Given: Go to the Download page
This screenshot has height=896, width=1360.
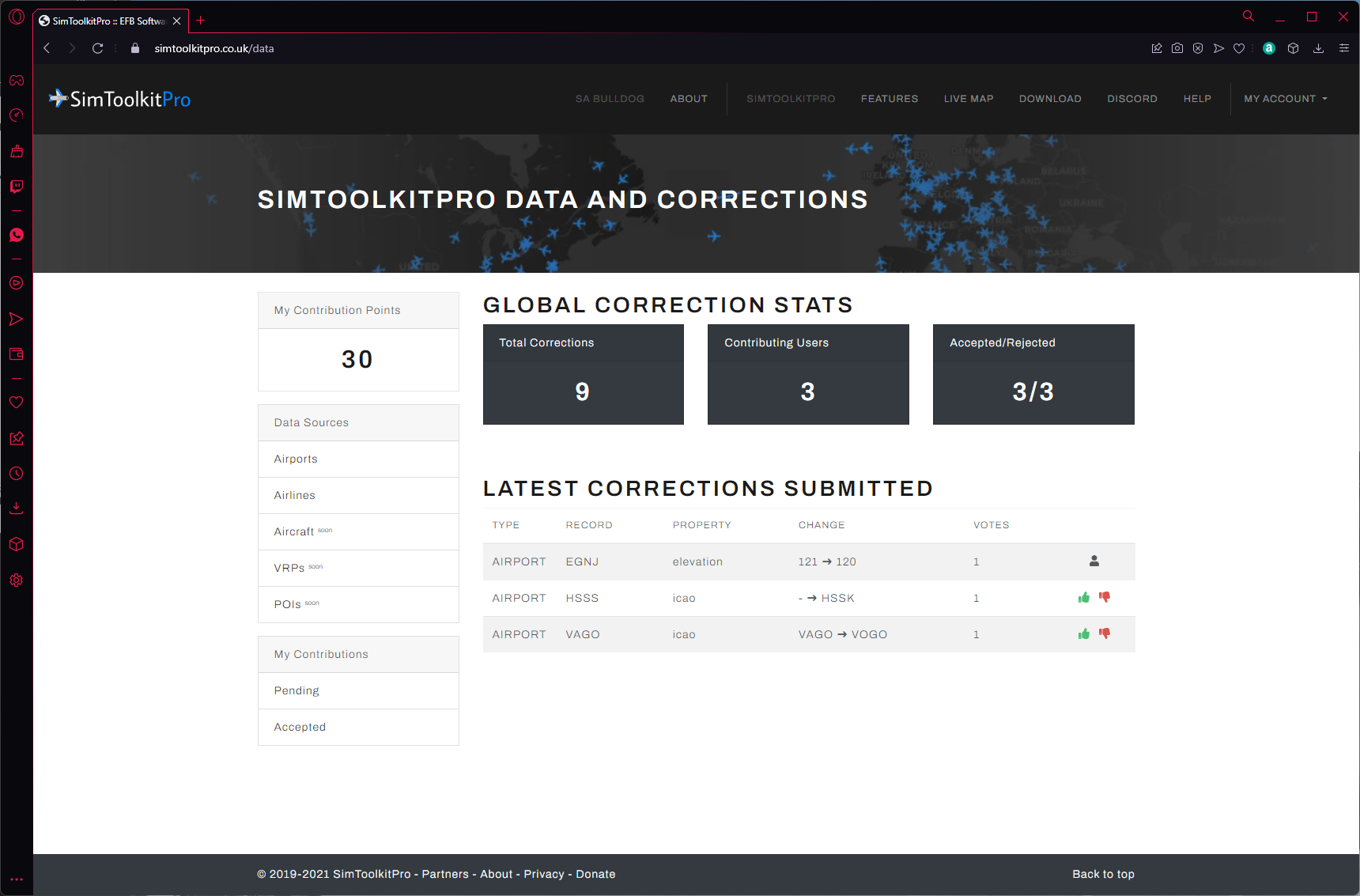Looking at the screenshot, I should coord(1050,99).
